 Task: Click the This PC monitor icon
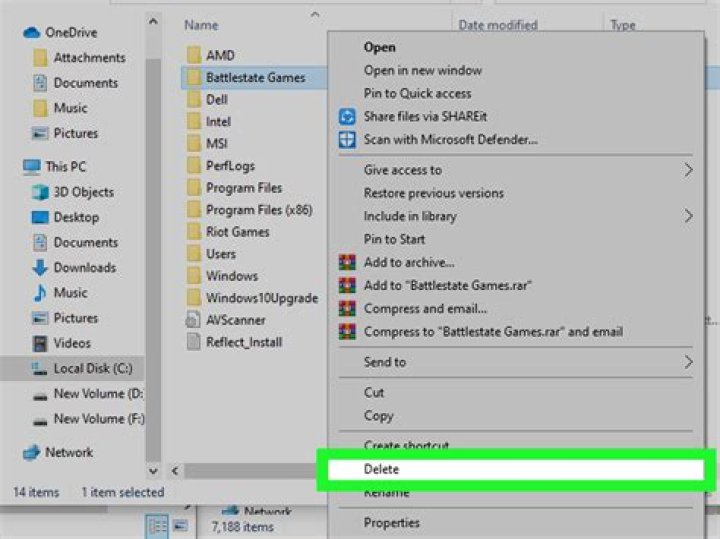tap(32, 167)
